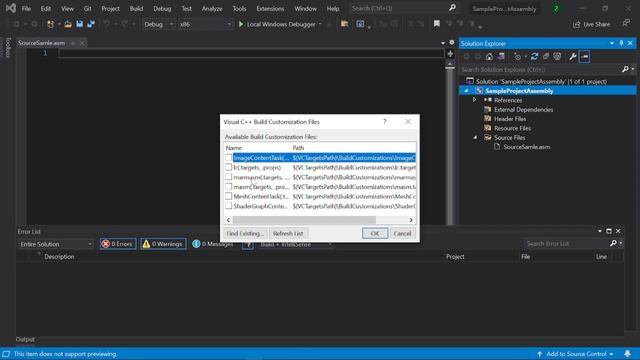Viewport: 640px width, 360px height.
Task: Open the Extensions menu
Action: (x=270, y=8)
